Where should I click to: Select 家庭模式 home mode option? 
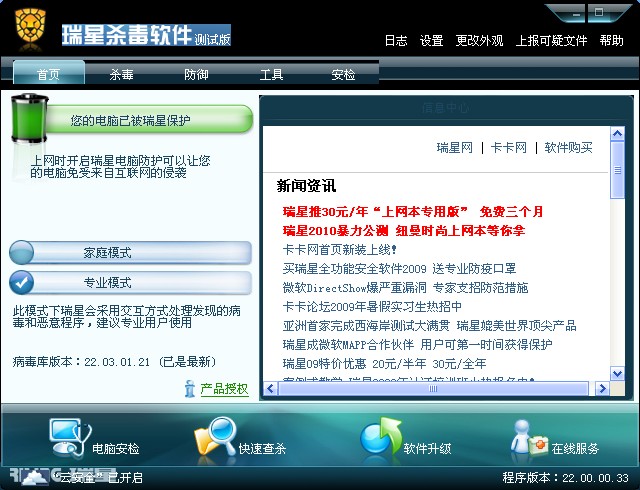(131, 253)
